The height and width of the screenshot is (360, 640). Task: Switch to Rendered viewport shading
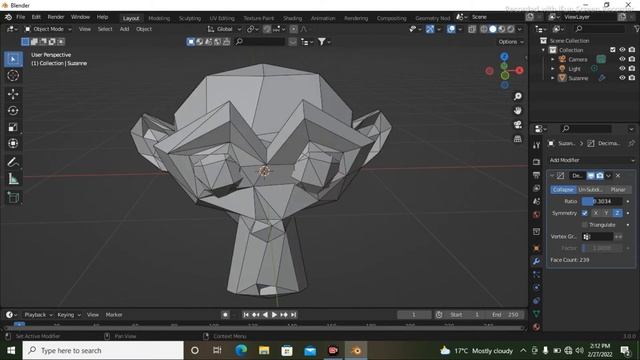(511, 29)
